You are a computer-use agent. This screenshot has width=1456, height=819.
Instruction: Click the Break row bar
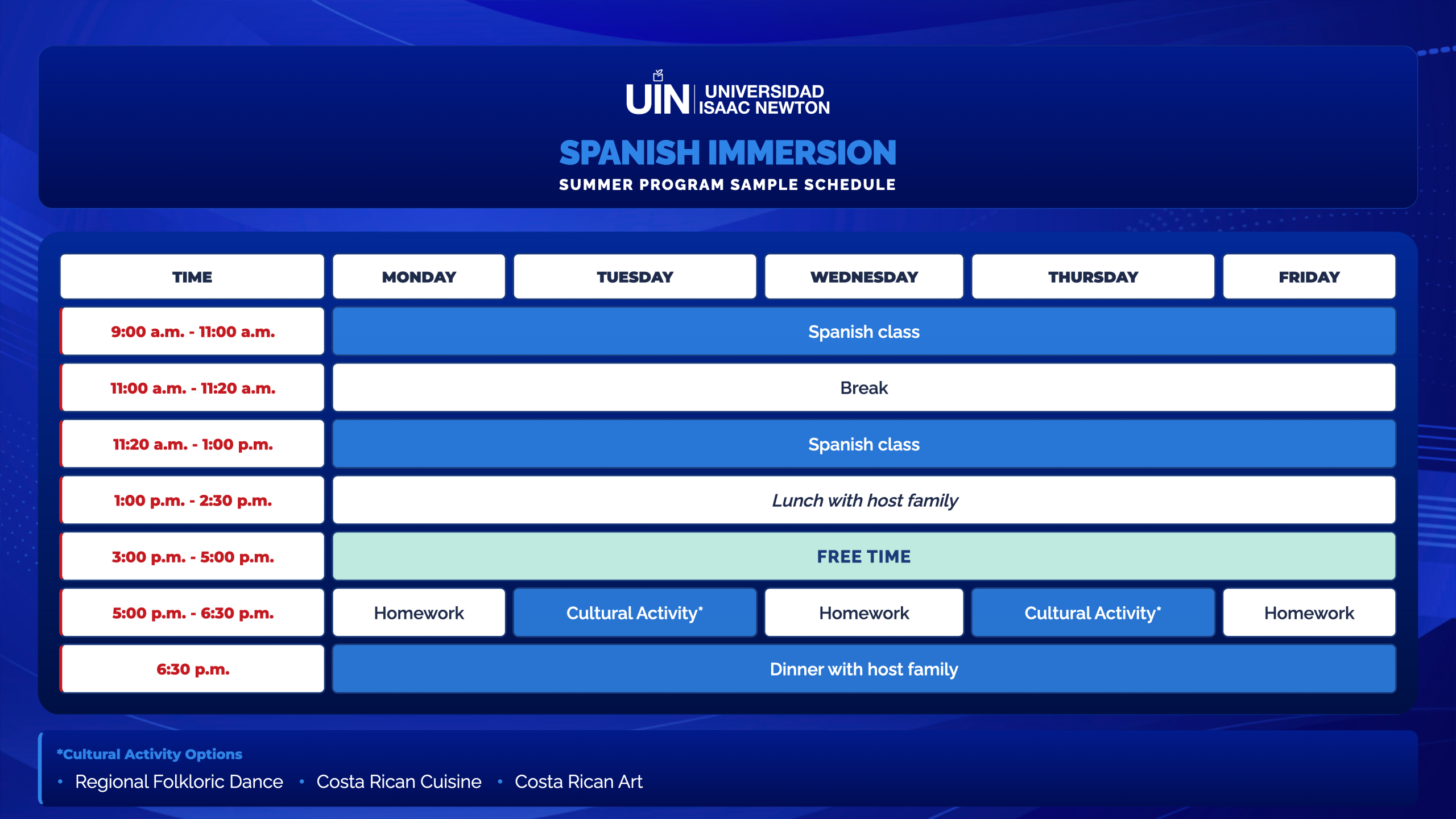point(864,388)
